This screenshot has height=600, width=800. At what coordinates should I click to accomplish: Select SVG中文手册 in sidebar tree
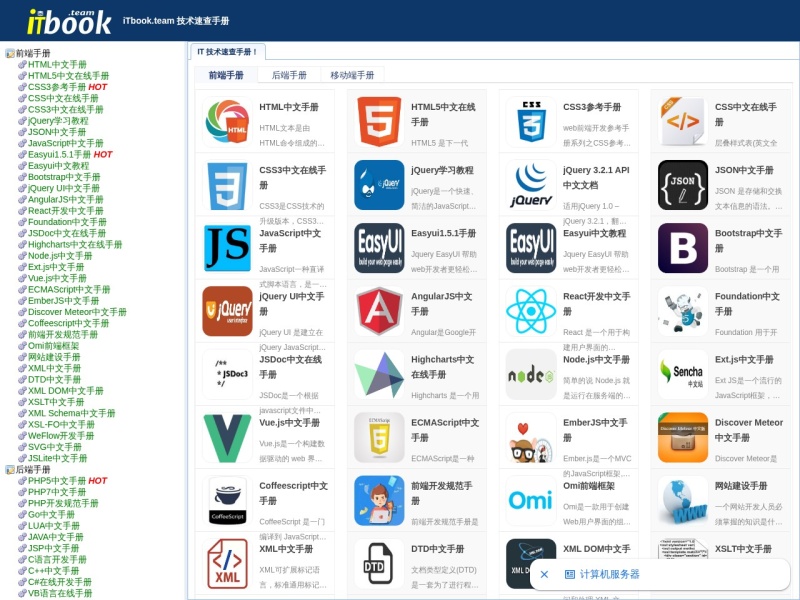pos(55,447)
